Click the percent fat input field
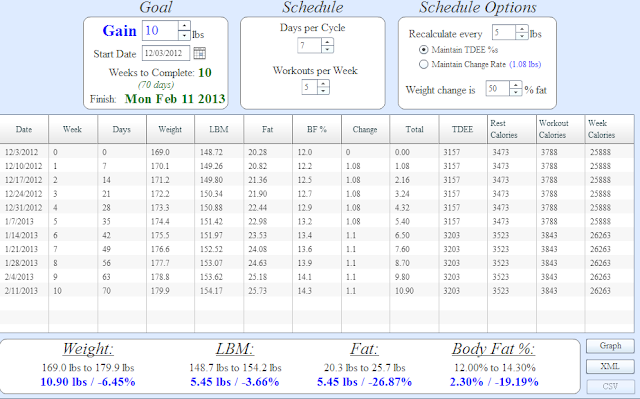This screenshot has height=399, width=640. click(x=498, y=89)
